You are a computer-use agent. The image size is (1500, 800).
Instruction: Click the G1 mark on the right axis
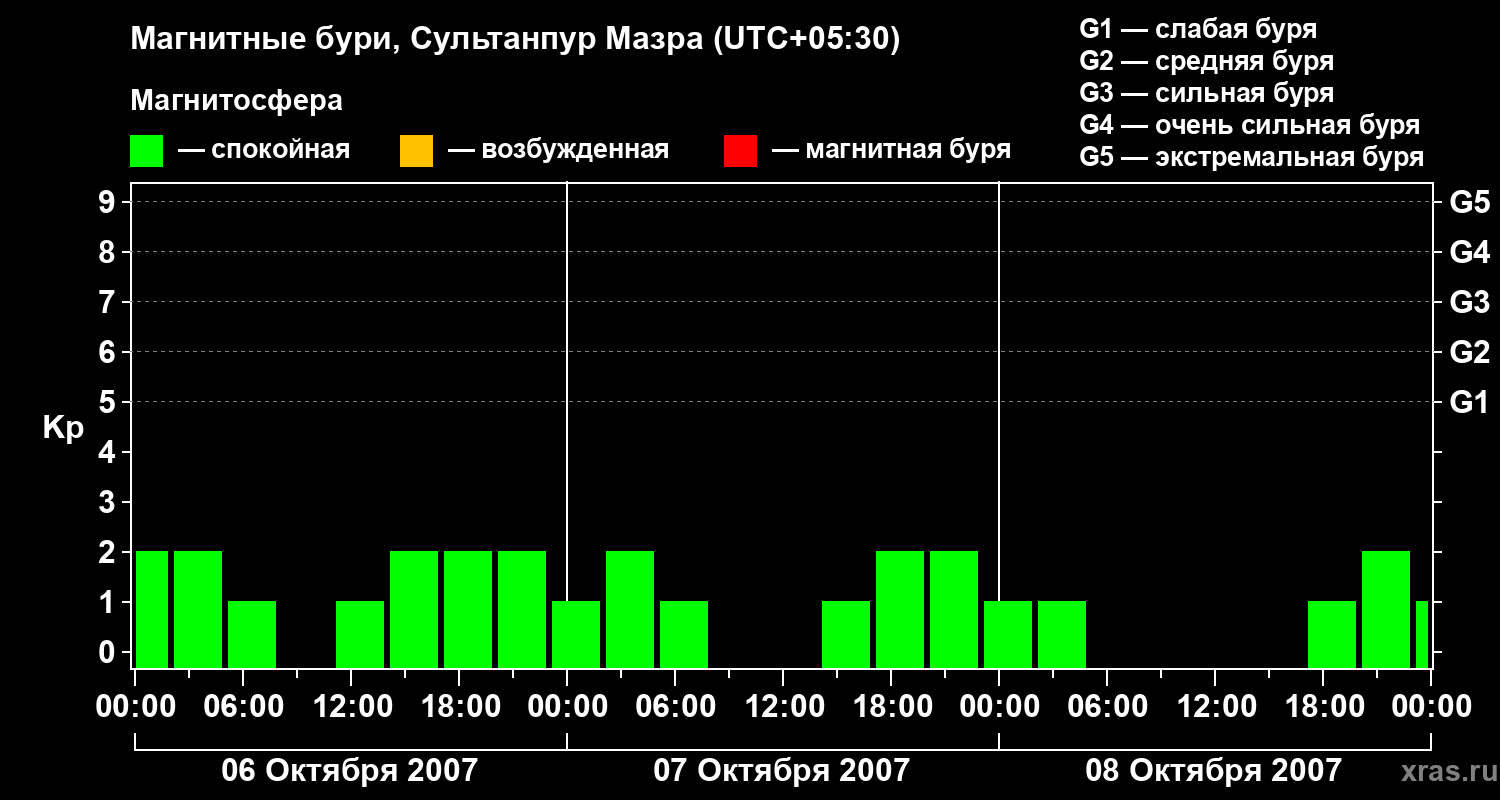coord(1470,402)
